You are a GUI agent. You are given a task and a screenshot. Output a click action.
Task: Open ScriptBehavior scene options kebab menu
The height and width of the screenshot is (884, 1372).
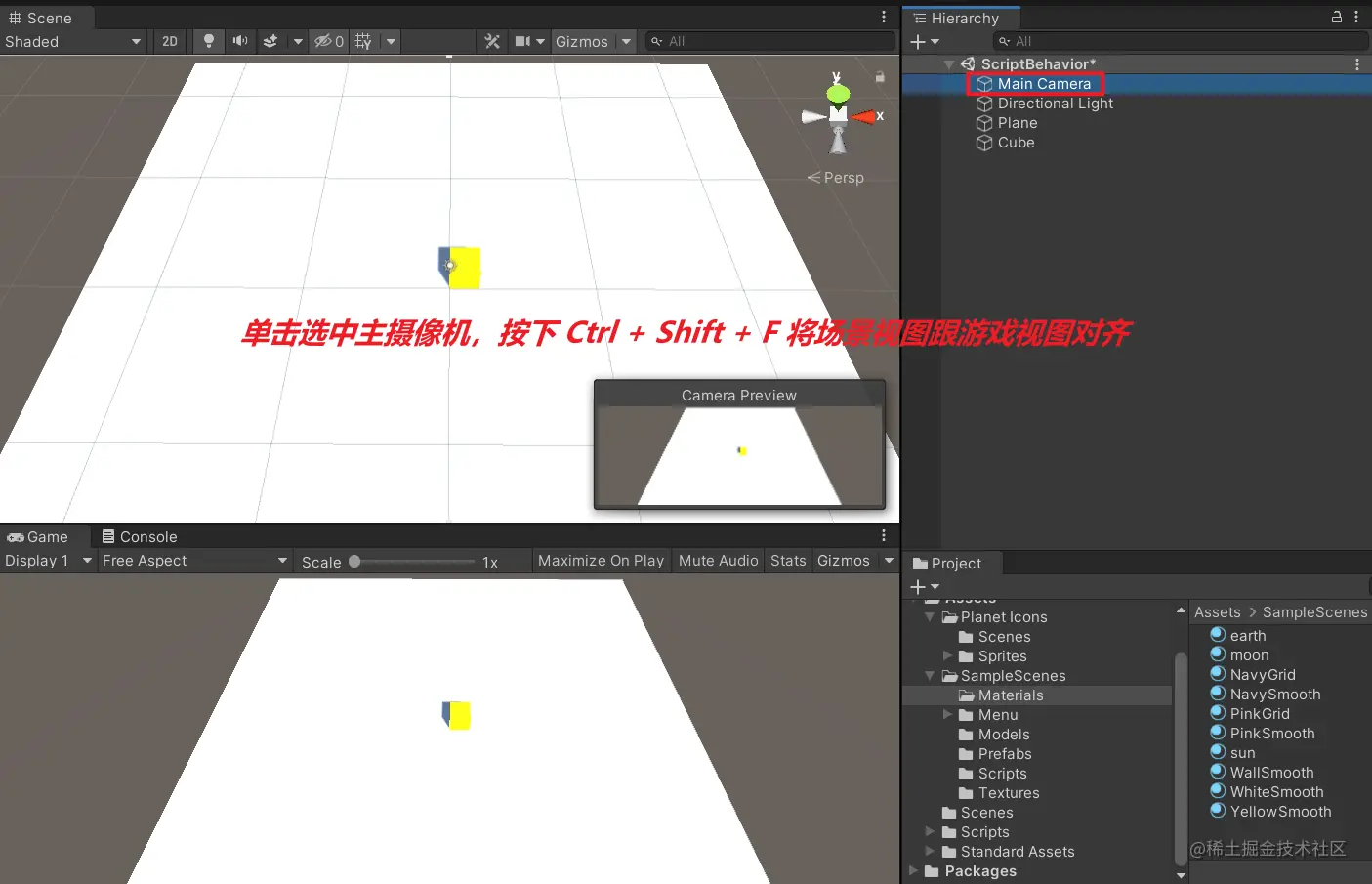click(1357, 63)
